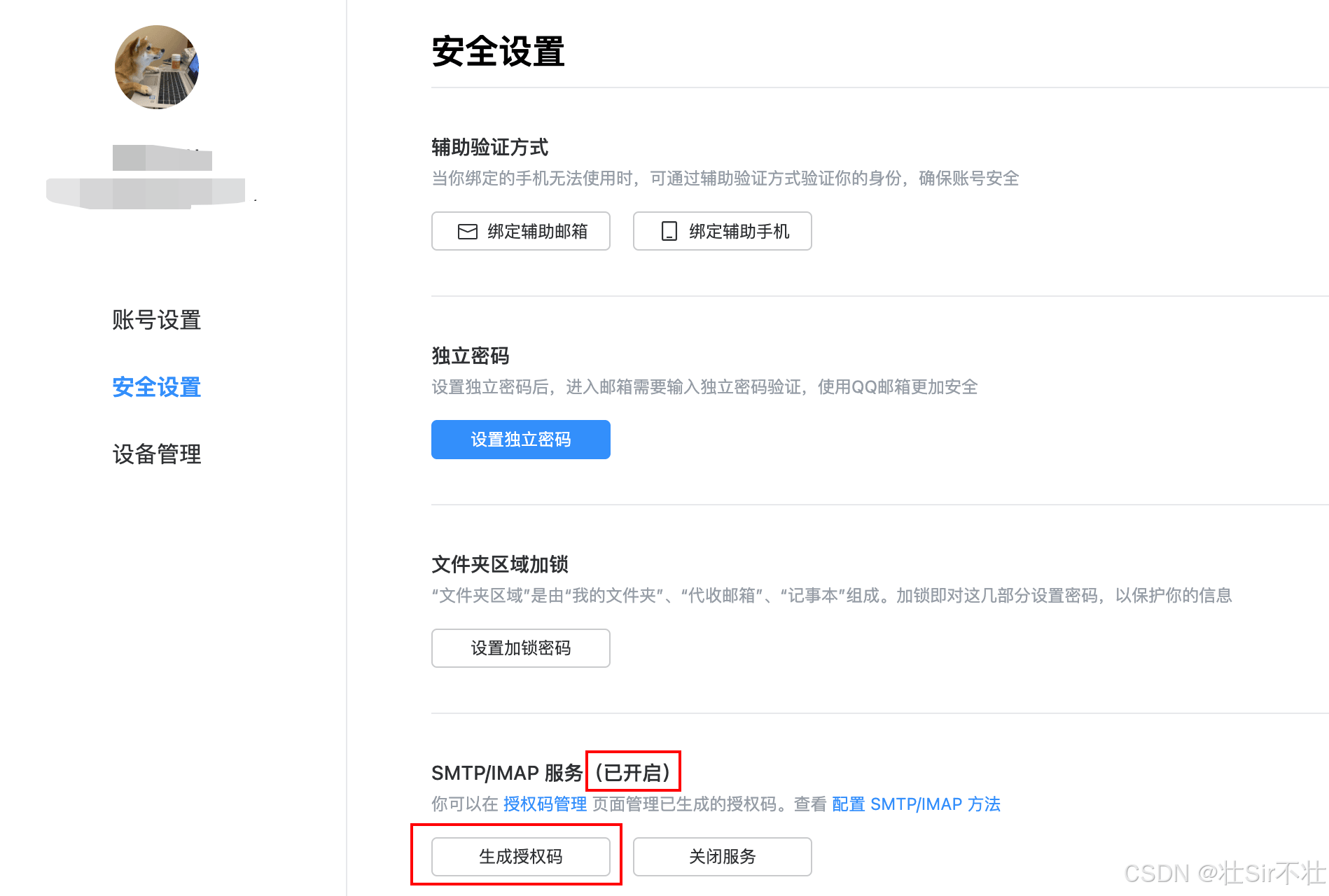Click the 辅助验证方式 section heading
The width and height of the screenshot is (1329, 896).
489,148
